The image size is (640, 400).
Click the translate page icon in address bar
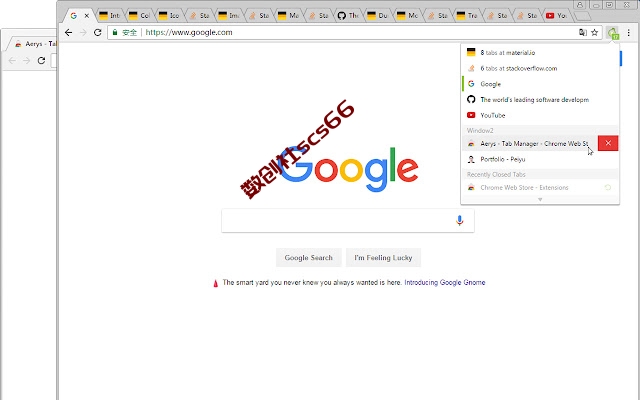[x=583, y=33]
